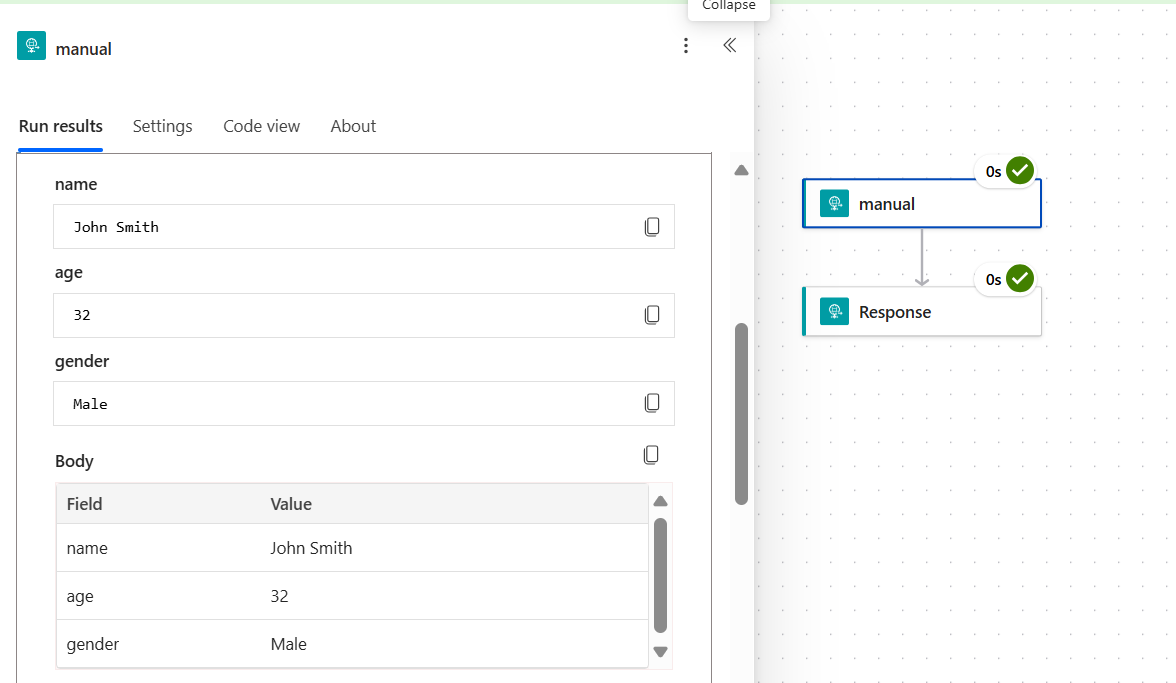This screenshot has height=683, width=1176.
Task: Click the Male value cell in Body table
Action: 289,644
